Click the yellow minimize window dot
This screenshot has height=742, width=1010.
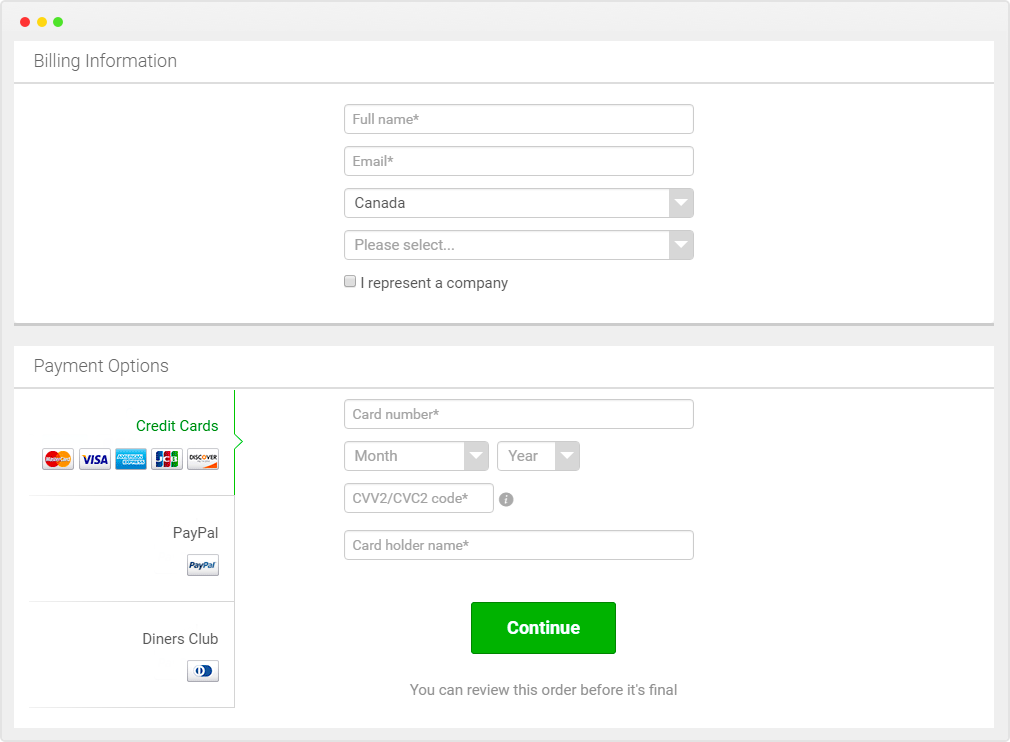click(x=42, y=22)
